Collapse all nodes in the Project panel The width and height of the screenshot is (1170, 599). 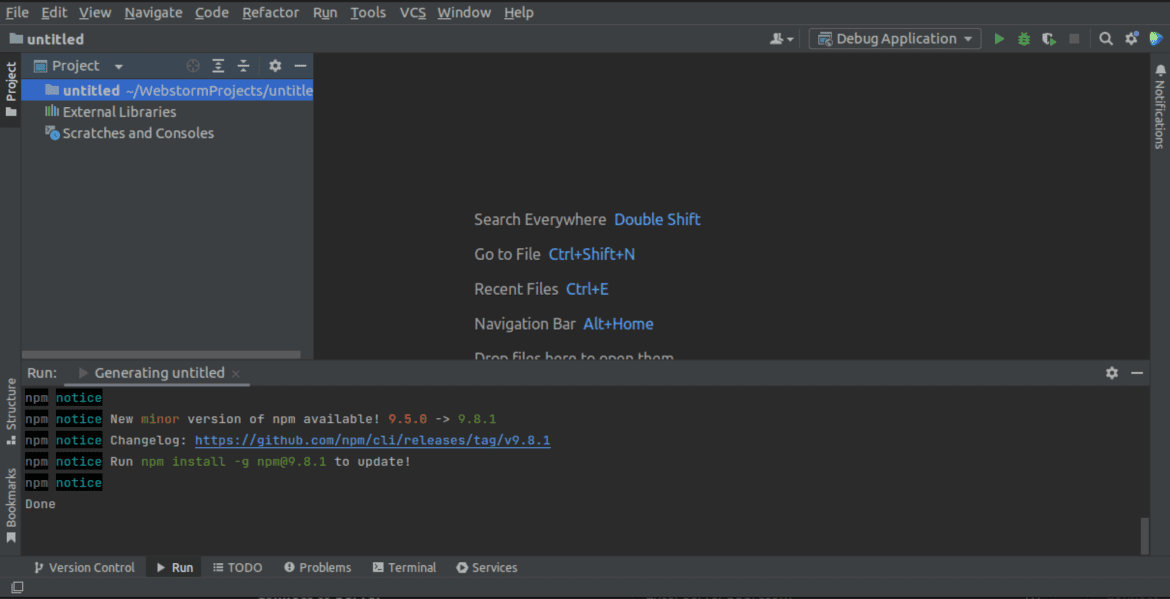pos(242,65)
